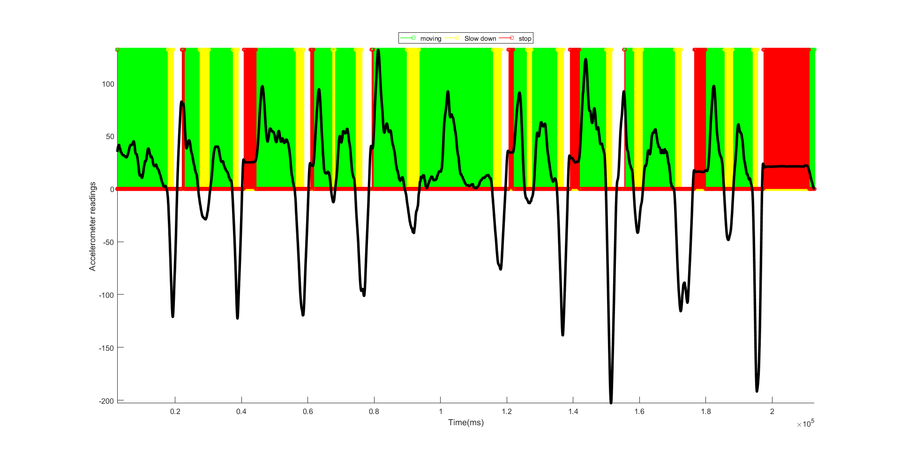Click the yellow Slow down line marker in legend
The image size is (900, 451).
point(453,38)
